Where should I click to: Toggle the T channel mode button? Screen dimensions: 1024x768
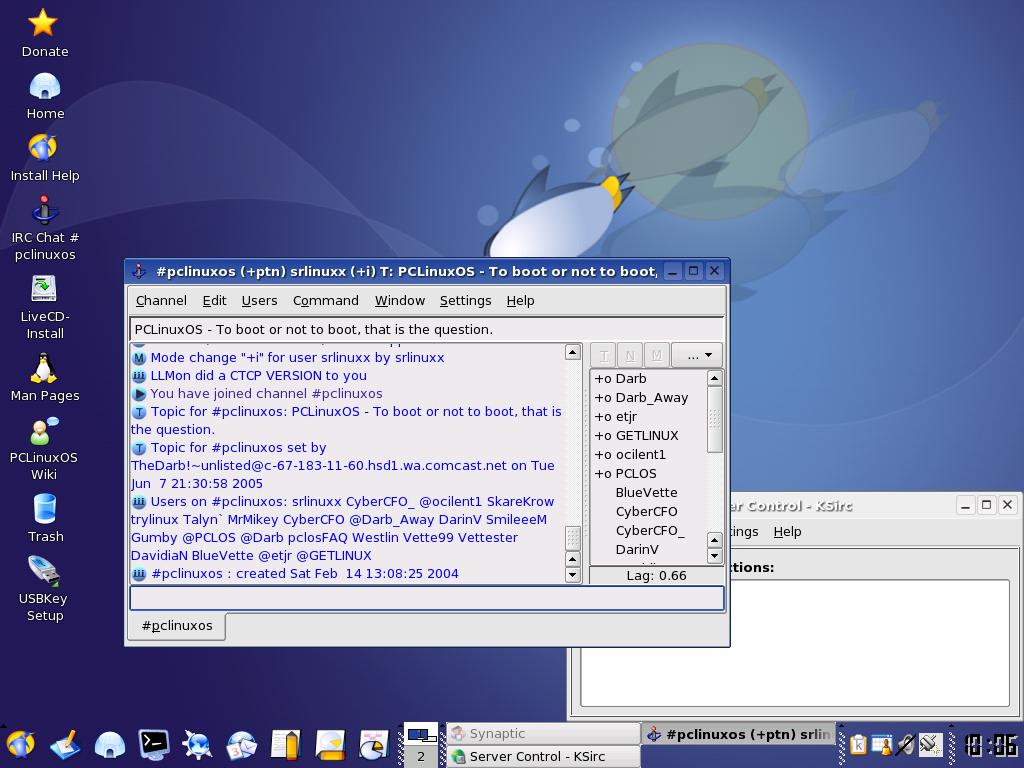pyautogui.click(x=603, y=355)
